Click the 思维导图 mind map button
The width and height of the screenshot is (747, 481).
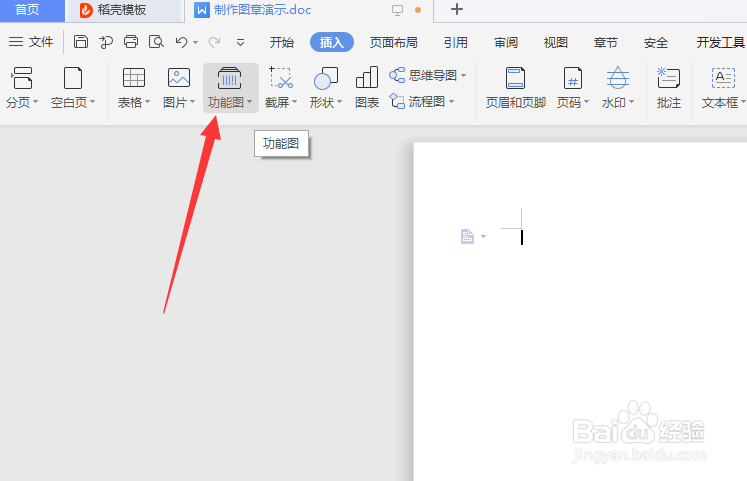click(427, 75)
